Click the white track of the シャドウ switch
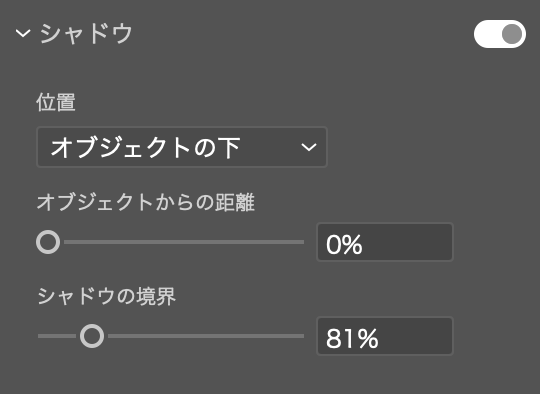 (x=487, y=34)
